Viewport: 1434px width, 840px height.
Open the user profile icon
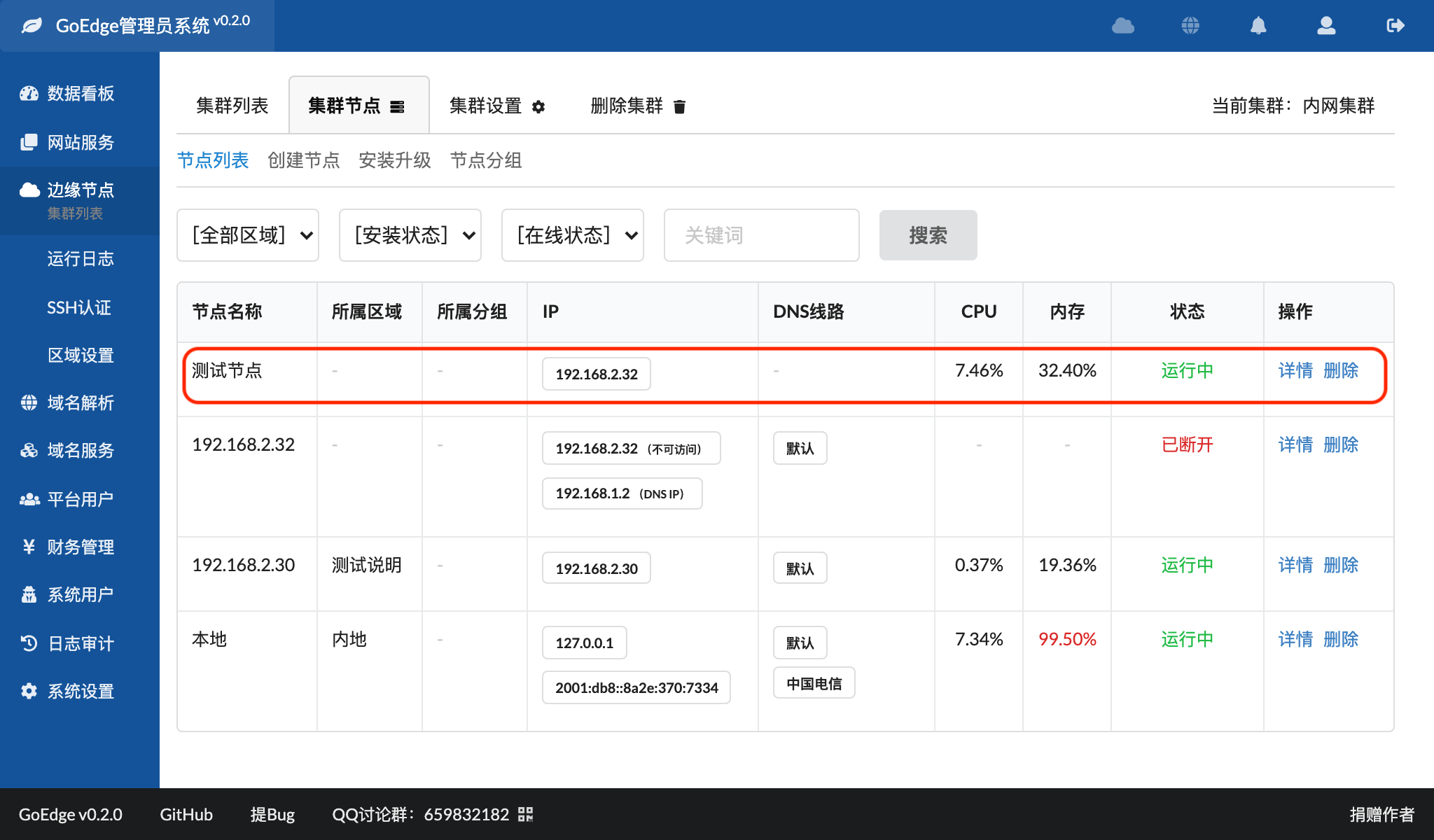pyautogui.click(x=1326, y=26)
